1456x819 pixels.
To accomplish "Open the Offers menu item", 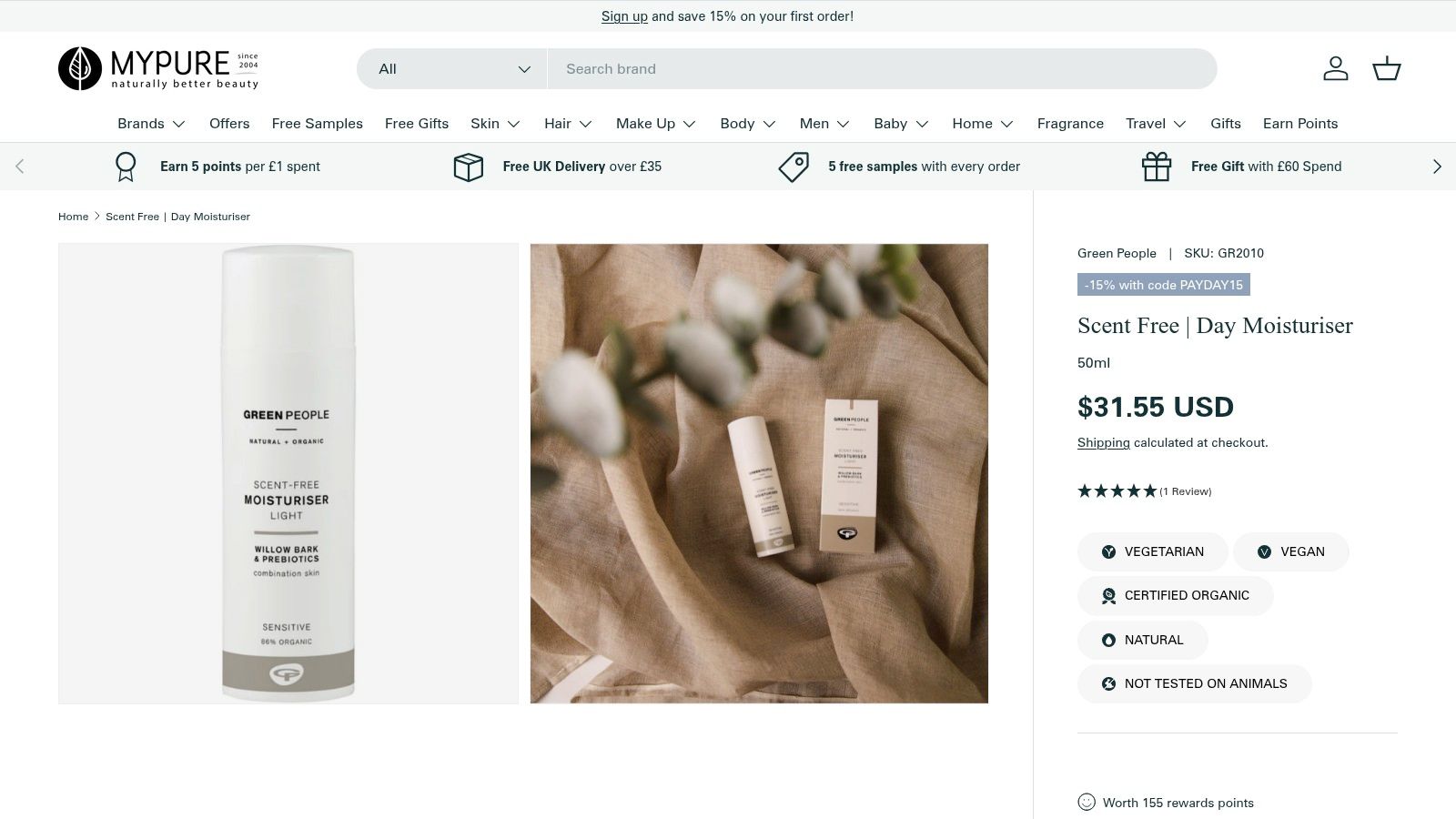I will [229, 124].
